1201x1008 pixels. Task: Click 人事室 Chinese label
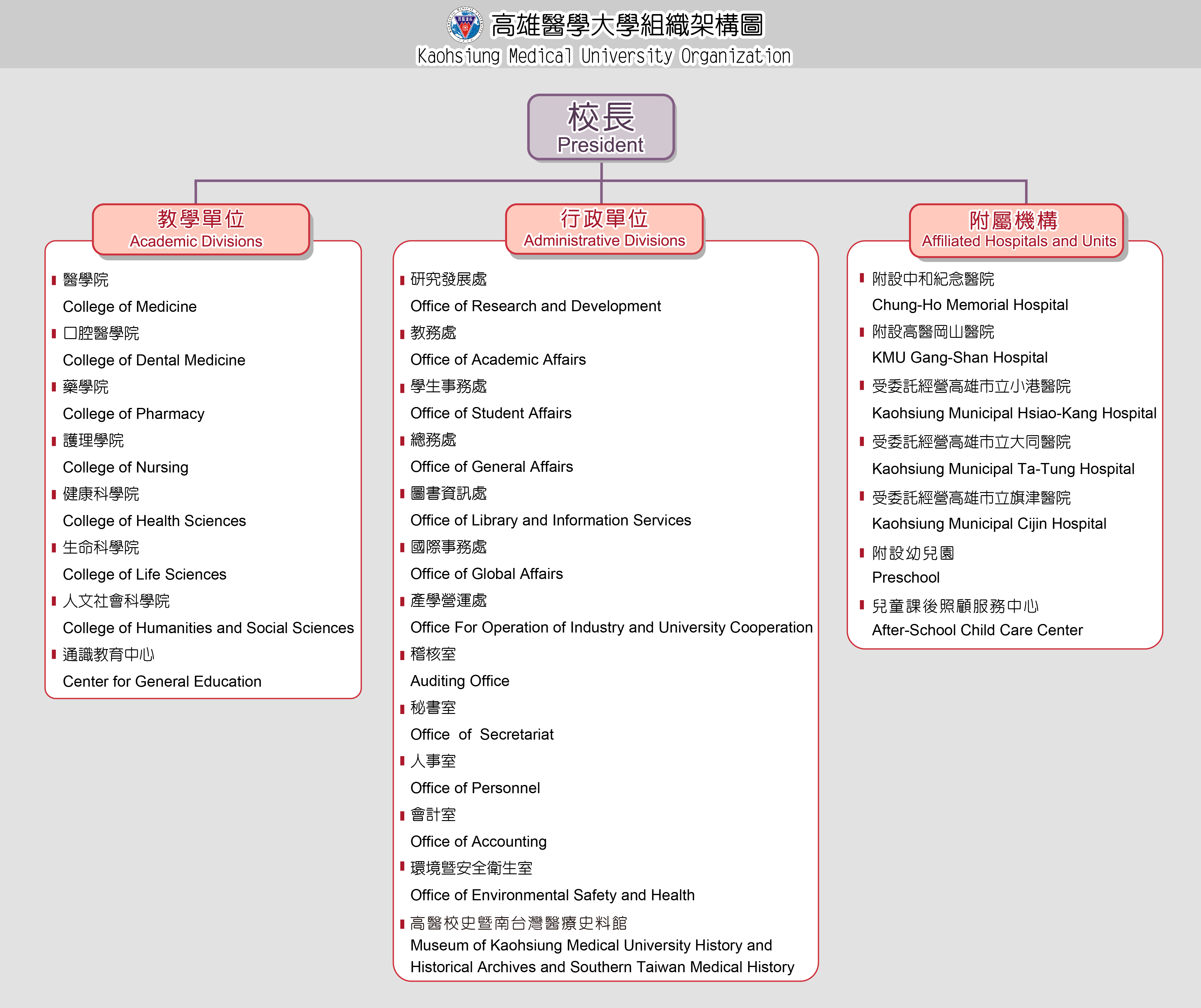coord(434,761)
